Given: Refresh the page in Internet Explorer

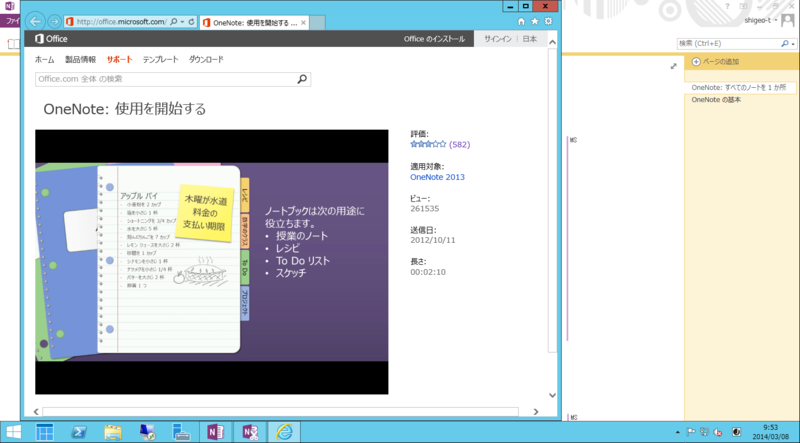Looking at the screenshot, I should [191, 22].
